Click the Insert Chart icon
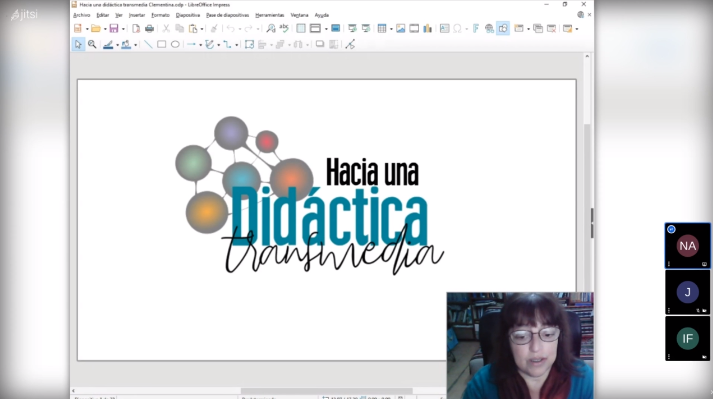 point(428,29)
